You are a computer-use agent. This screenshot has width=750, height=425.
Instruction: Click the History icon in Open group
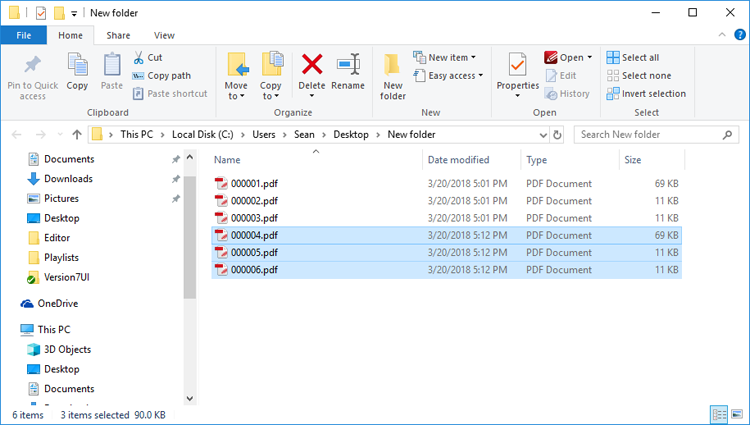tap(551, 94)
